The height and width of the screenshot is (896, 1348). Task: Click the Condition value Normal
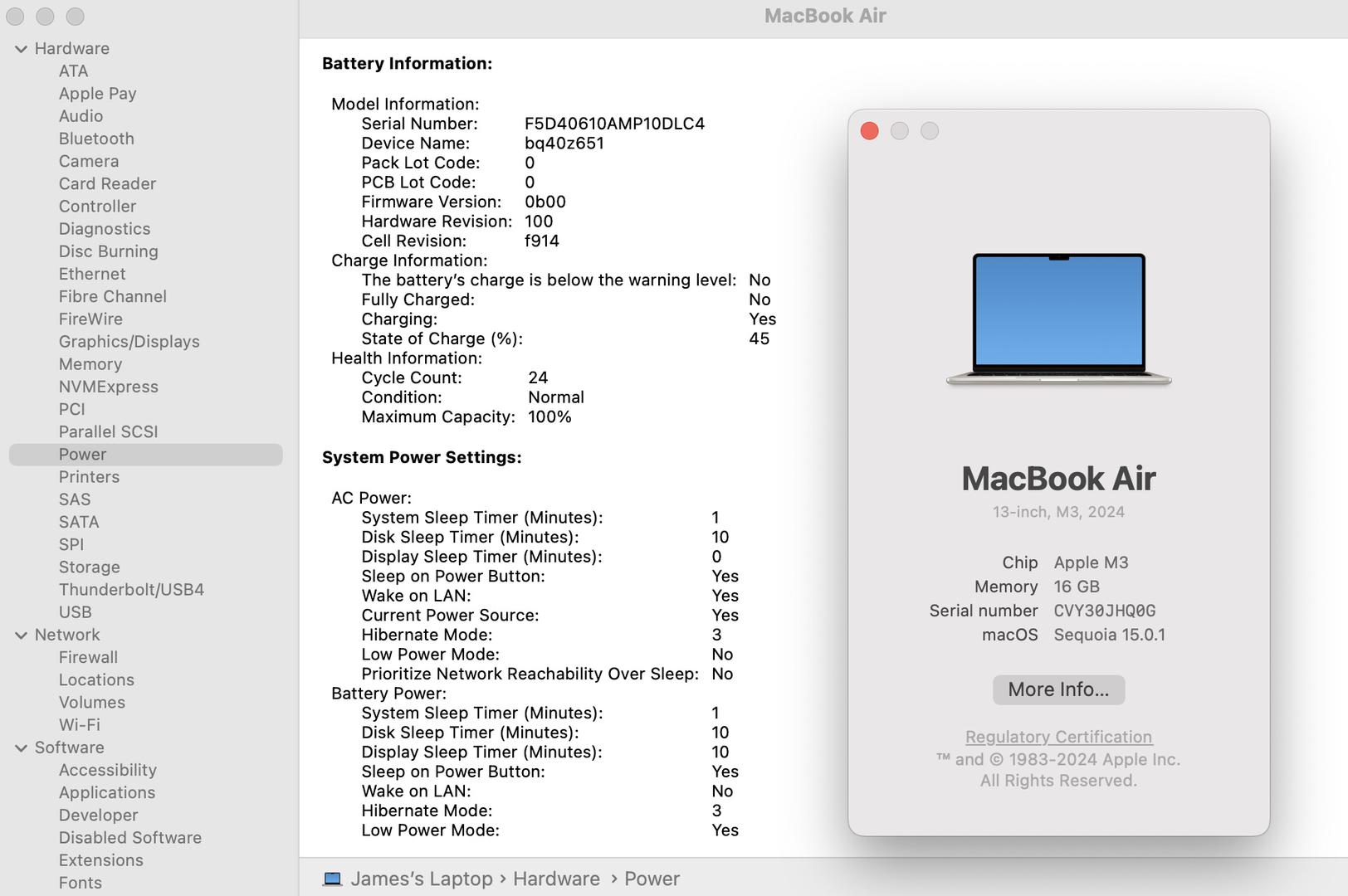pos(556,397)
